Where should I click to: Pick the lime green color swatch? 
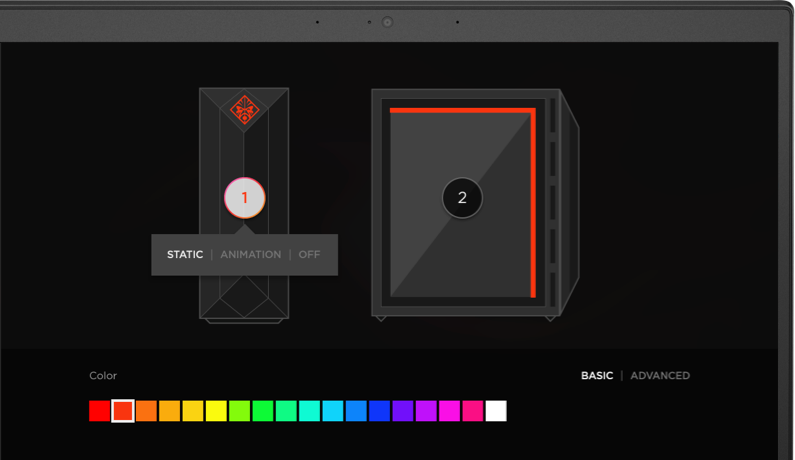click(x=239, y=411)
